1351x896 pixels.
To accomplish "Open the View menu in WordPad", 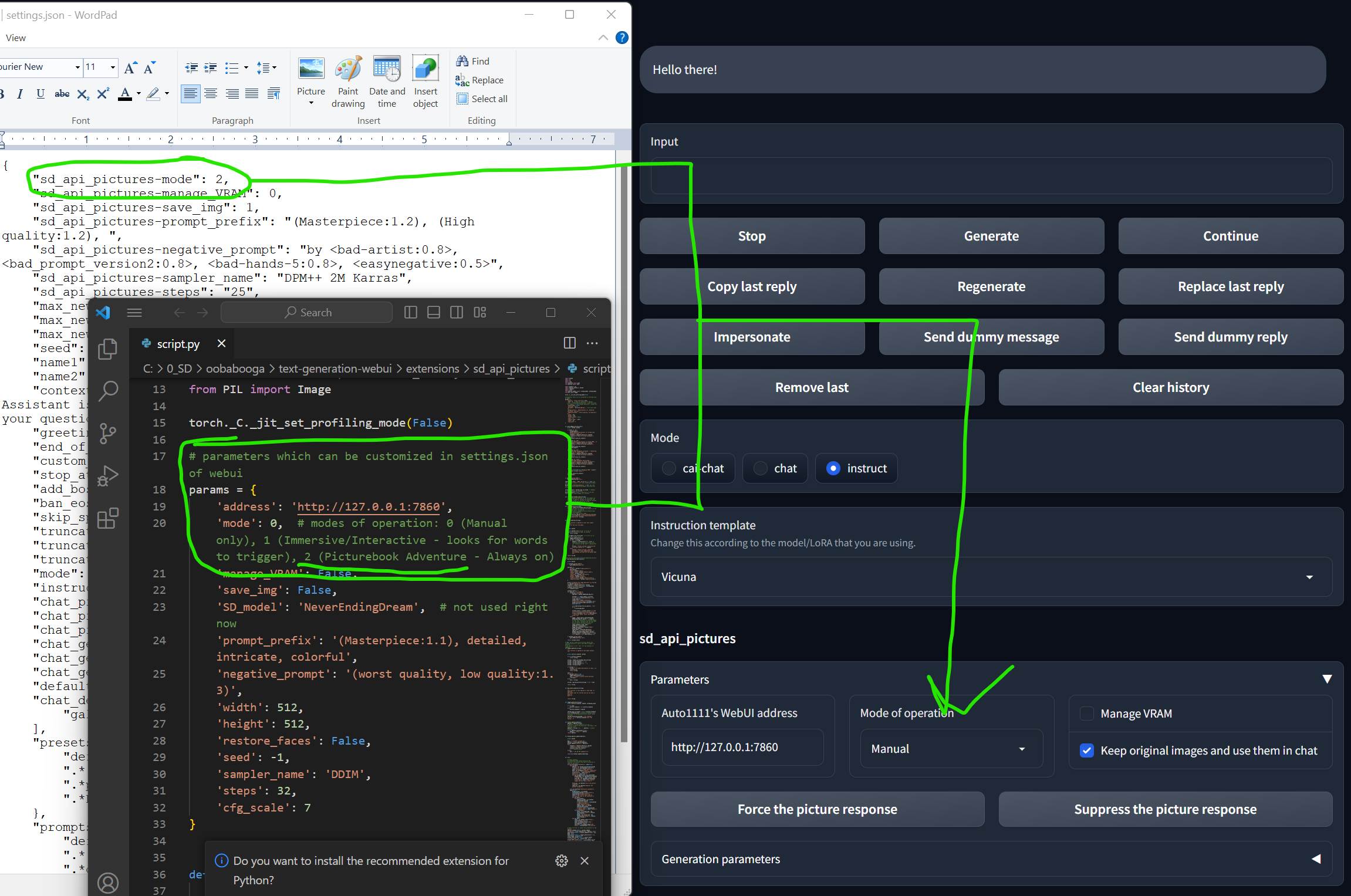I will (x=15, y=37).
